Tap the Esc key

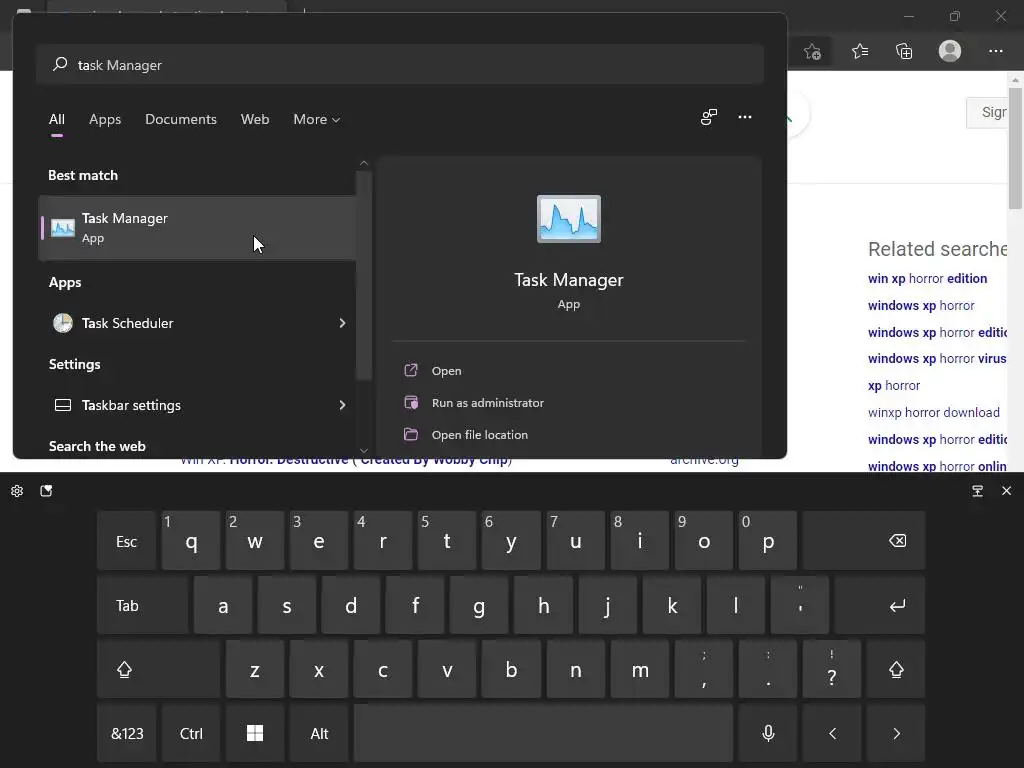point(127,541)
